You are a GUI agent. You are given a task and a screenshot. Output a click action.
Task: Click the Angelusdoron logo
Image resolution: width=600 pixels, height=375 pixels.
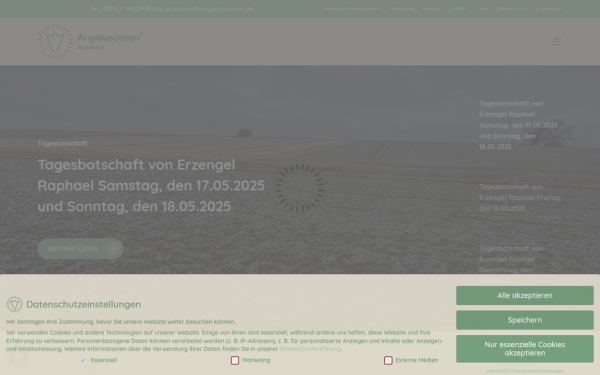(x=90, y=41)
